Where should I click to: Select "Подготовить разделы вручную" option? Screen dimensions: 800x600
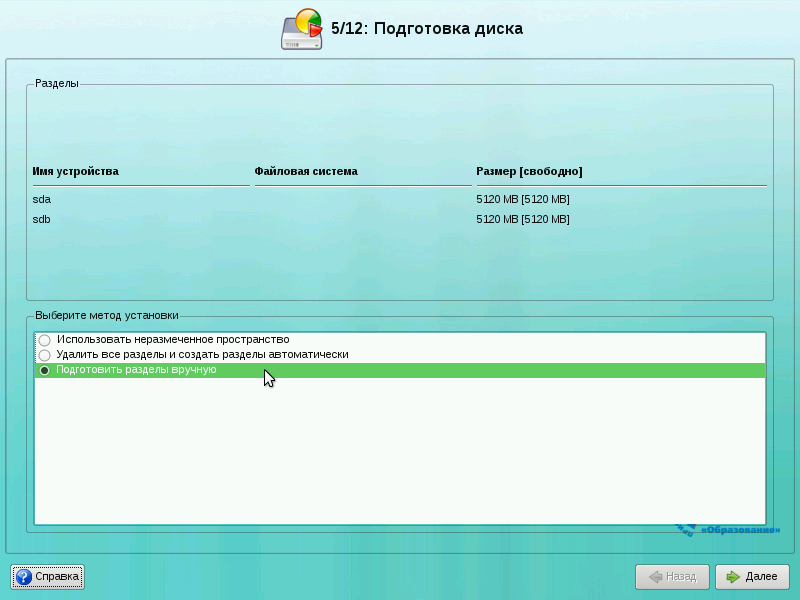44,370
